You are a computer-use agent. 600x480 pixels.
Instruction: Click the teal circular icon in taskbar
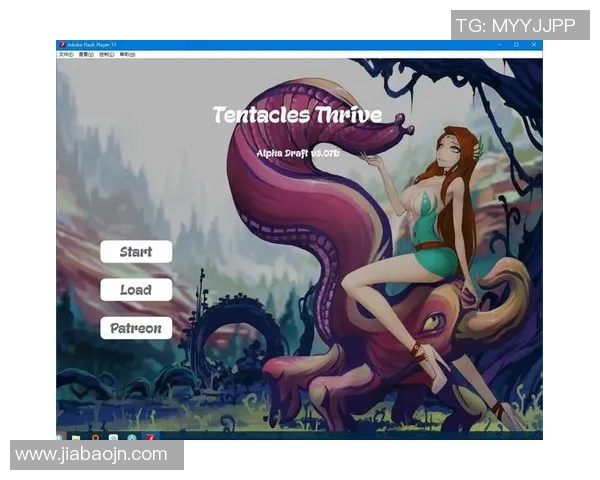[131, 436]
